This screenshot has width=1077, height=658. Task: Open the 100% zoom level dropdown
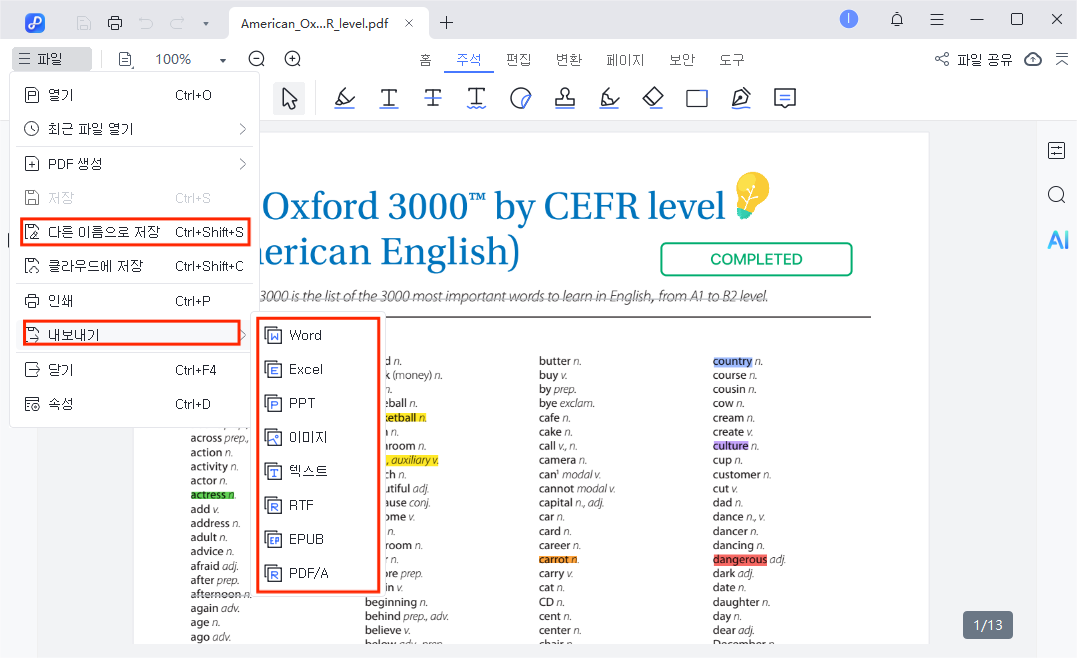coord(222,60)
